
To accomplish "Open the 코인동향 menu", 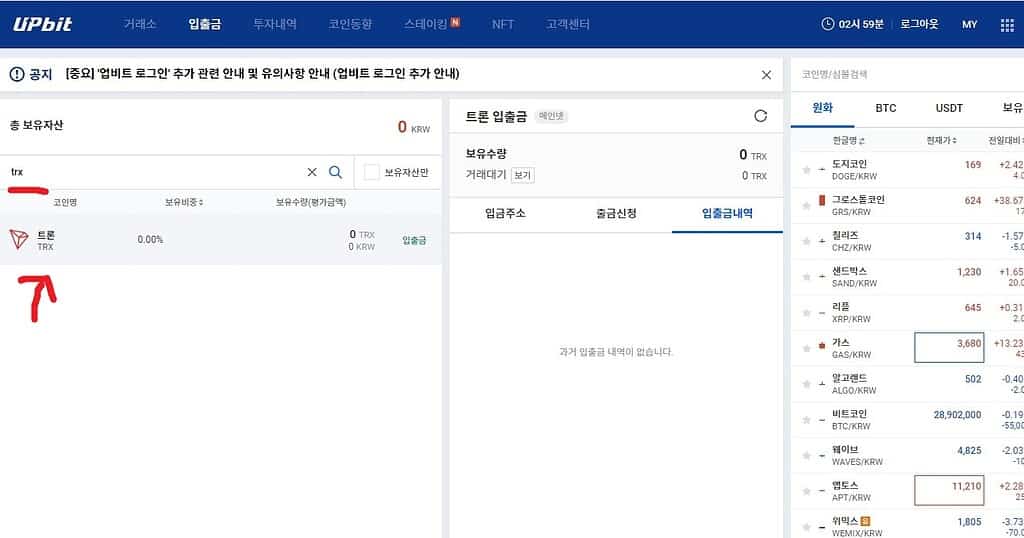I will (350, 24).
